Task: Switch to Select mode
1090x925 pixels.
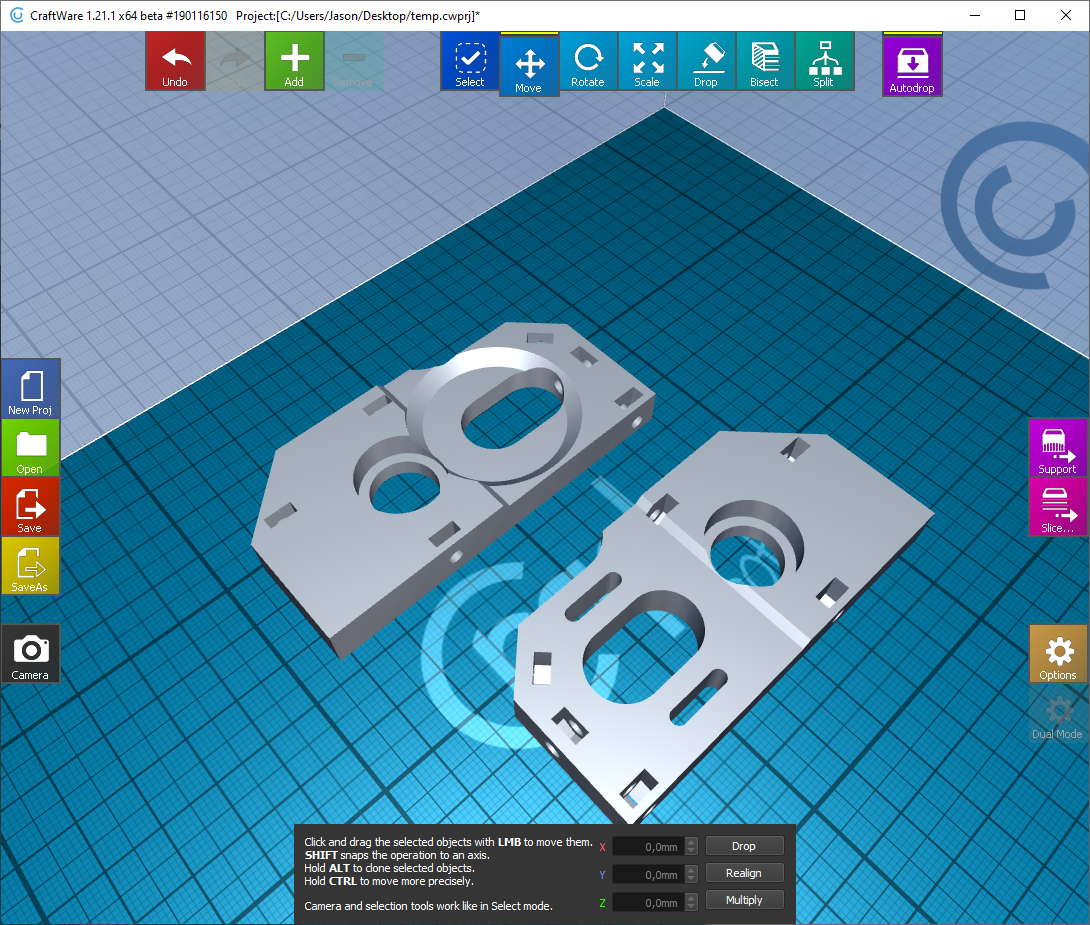Action: [x=469, y=62]
